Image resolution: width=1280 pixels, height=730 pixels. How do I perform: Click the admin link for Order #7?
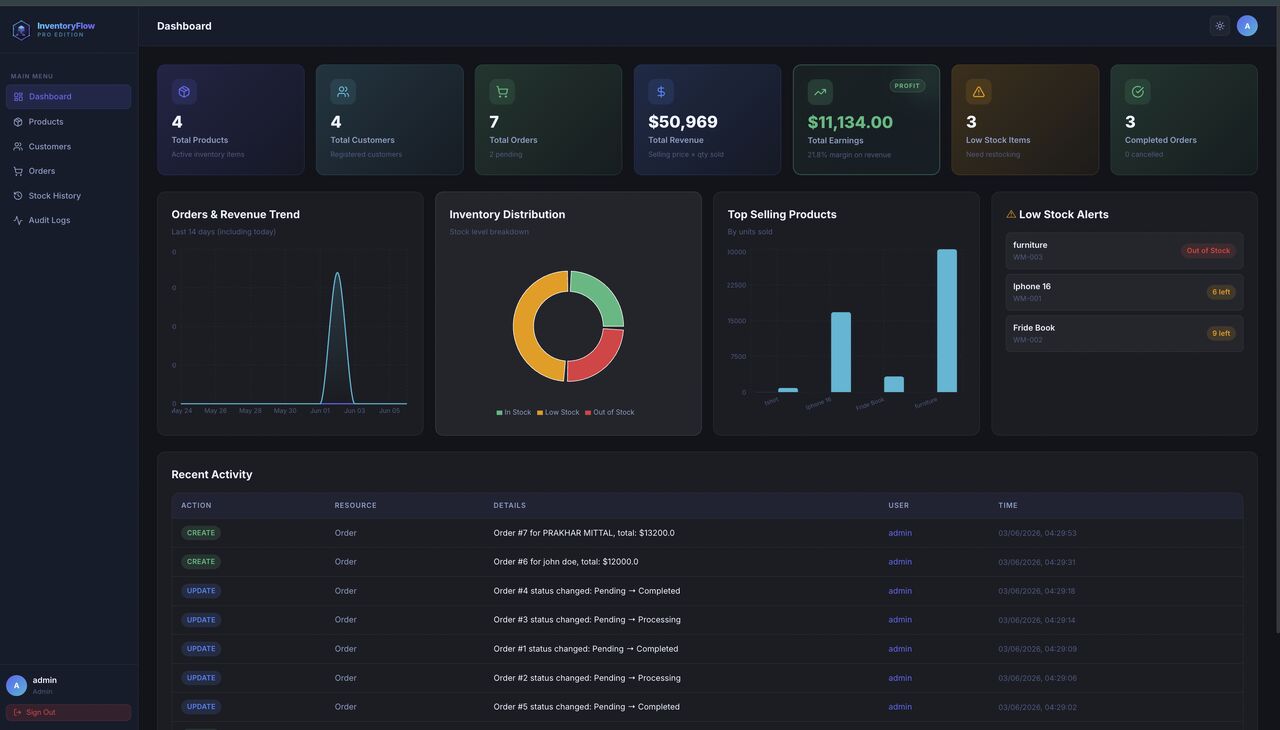tap(900, 533)
